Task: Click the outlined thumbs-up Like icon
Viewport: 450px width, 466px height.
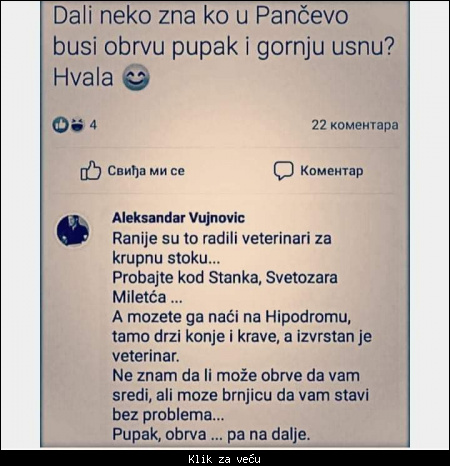Action: (x=90, y=170)
